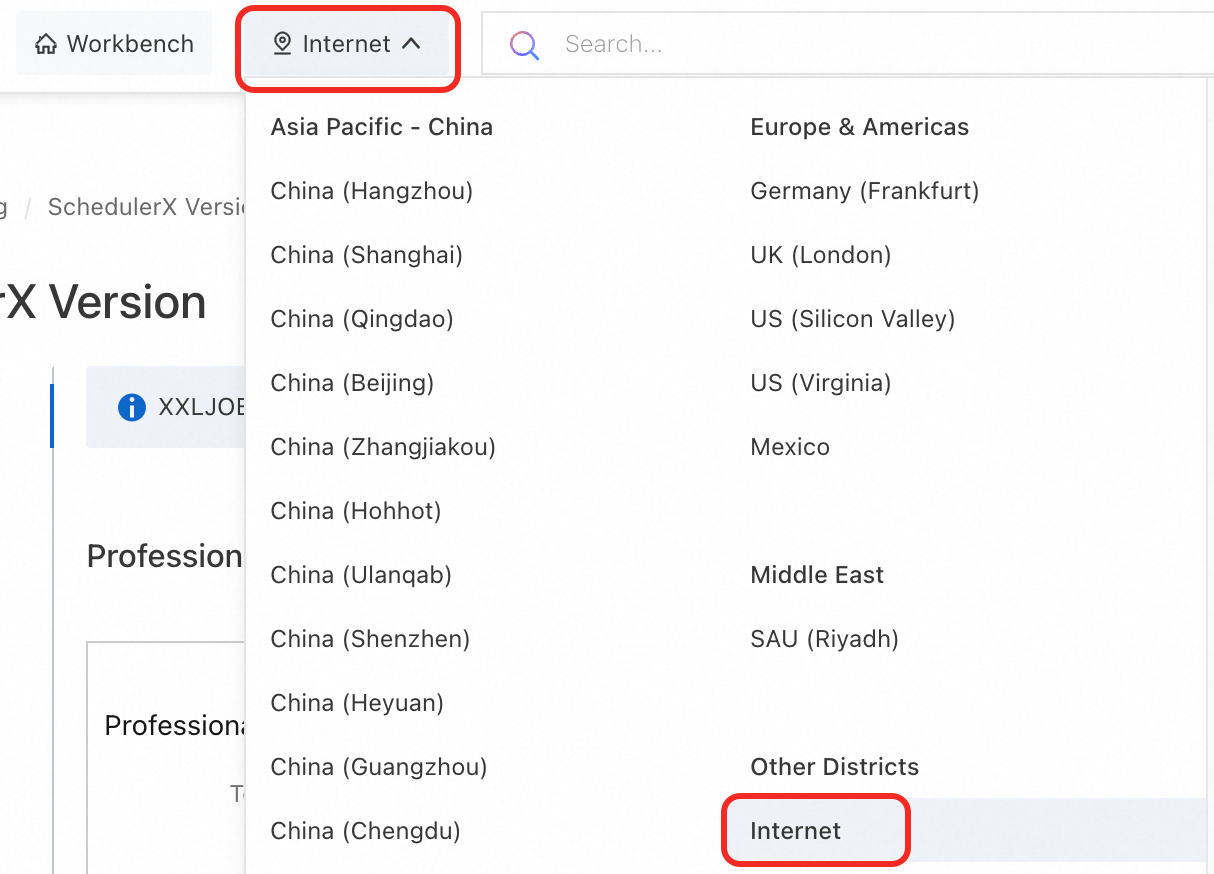This screenshot has height=874, width=1214.
Task: Click the location pin icon beside Internet
Action: 282,44
